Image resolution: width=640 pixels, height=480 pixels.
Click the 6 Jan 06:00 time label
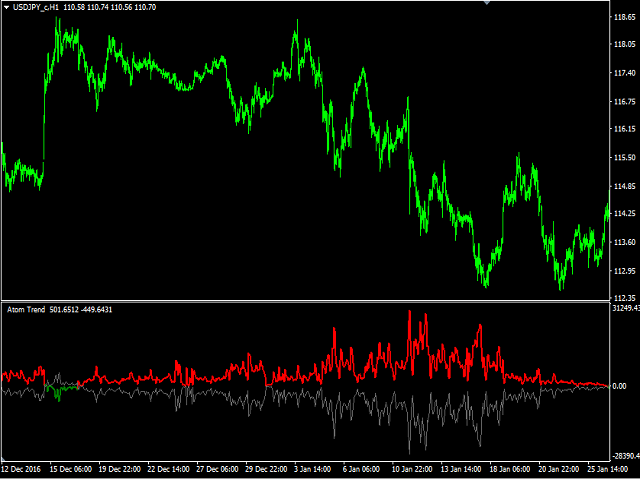pos(361,469)
